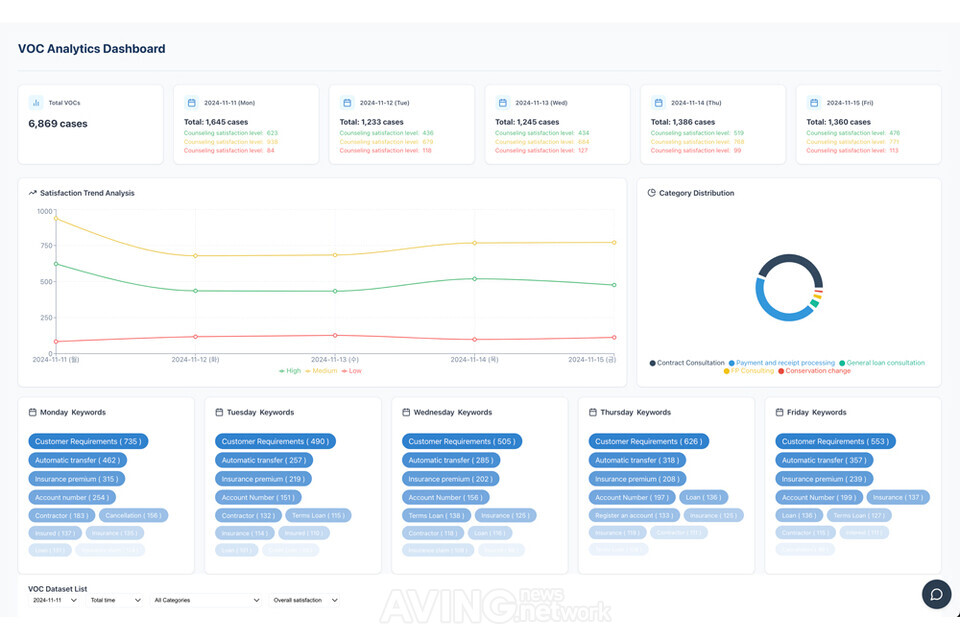This screenshot has width=960, height=639.
Task: Click the Wednesday Keywords panel icon
Action: click(x=407, y=412)
